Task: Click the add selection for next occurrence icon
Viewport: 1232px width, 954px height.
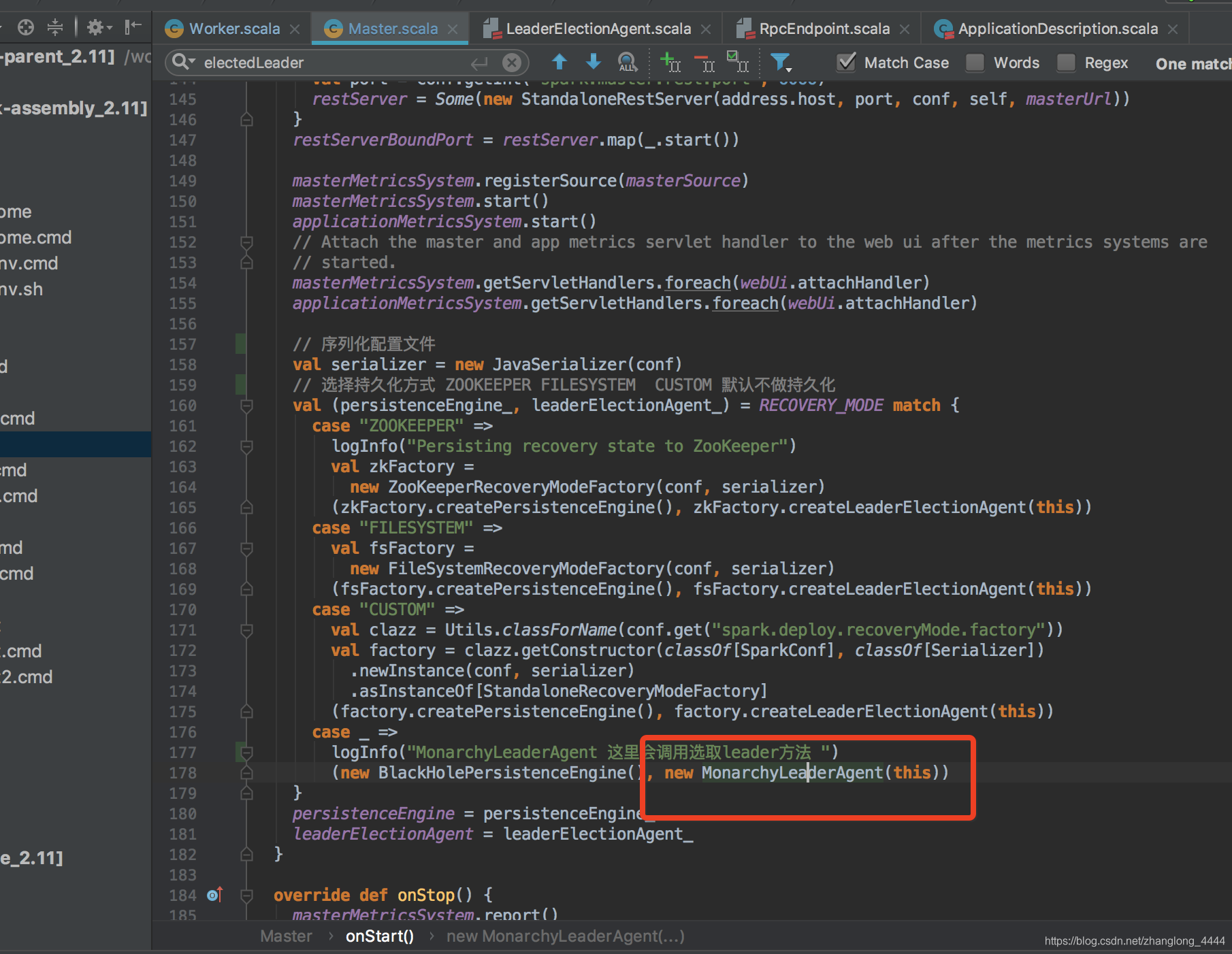Action: pyautogui.click(x=670, y=62)
